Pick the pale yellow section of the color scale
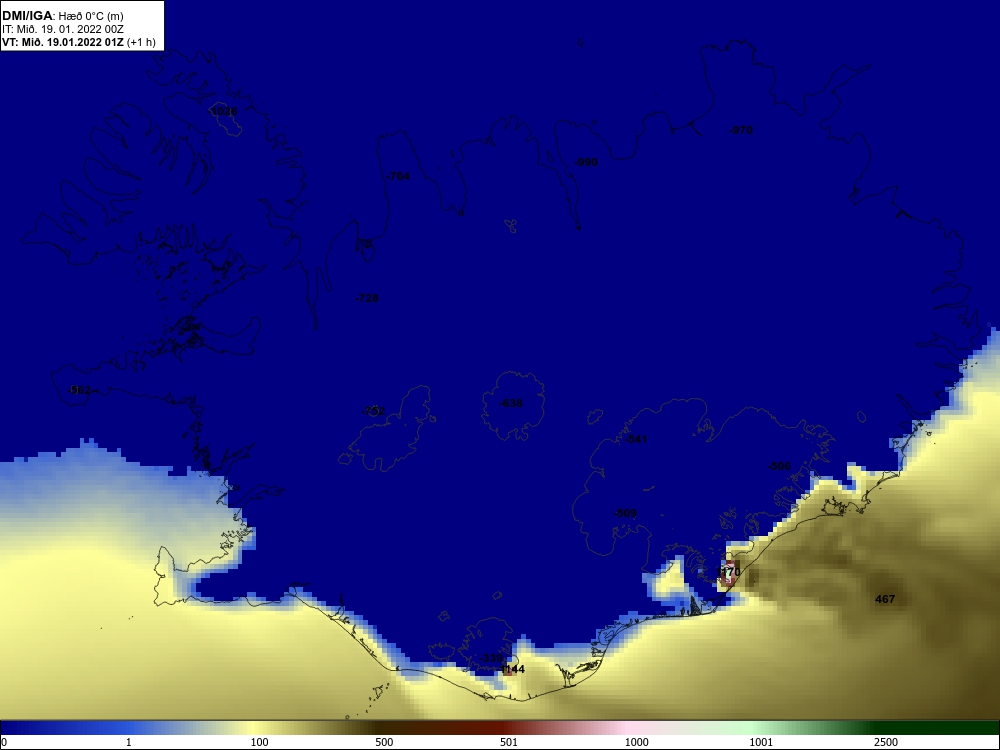 (255, 728)
